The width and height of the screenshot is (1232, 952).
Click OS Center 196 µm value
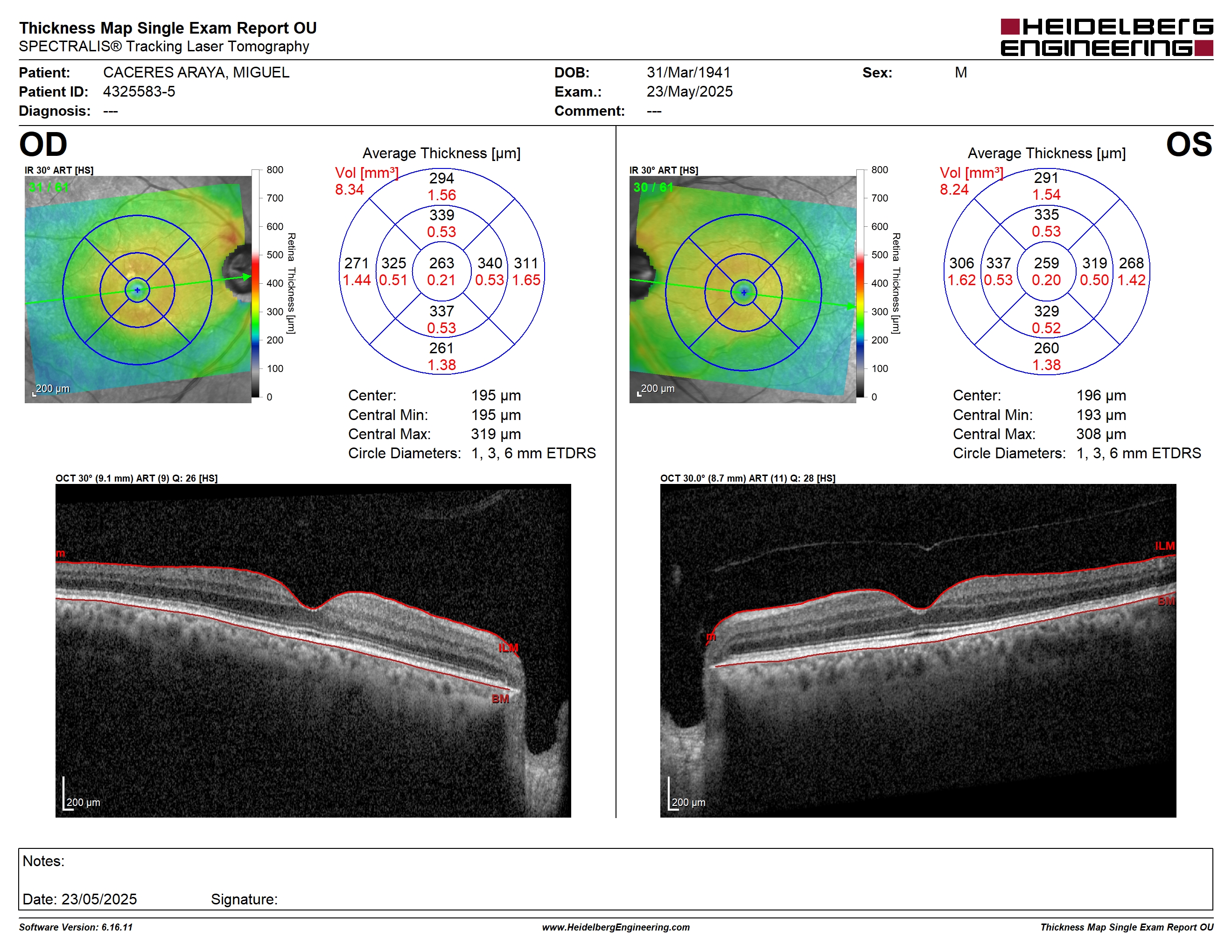tap(1101, 395)
